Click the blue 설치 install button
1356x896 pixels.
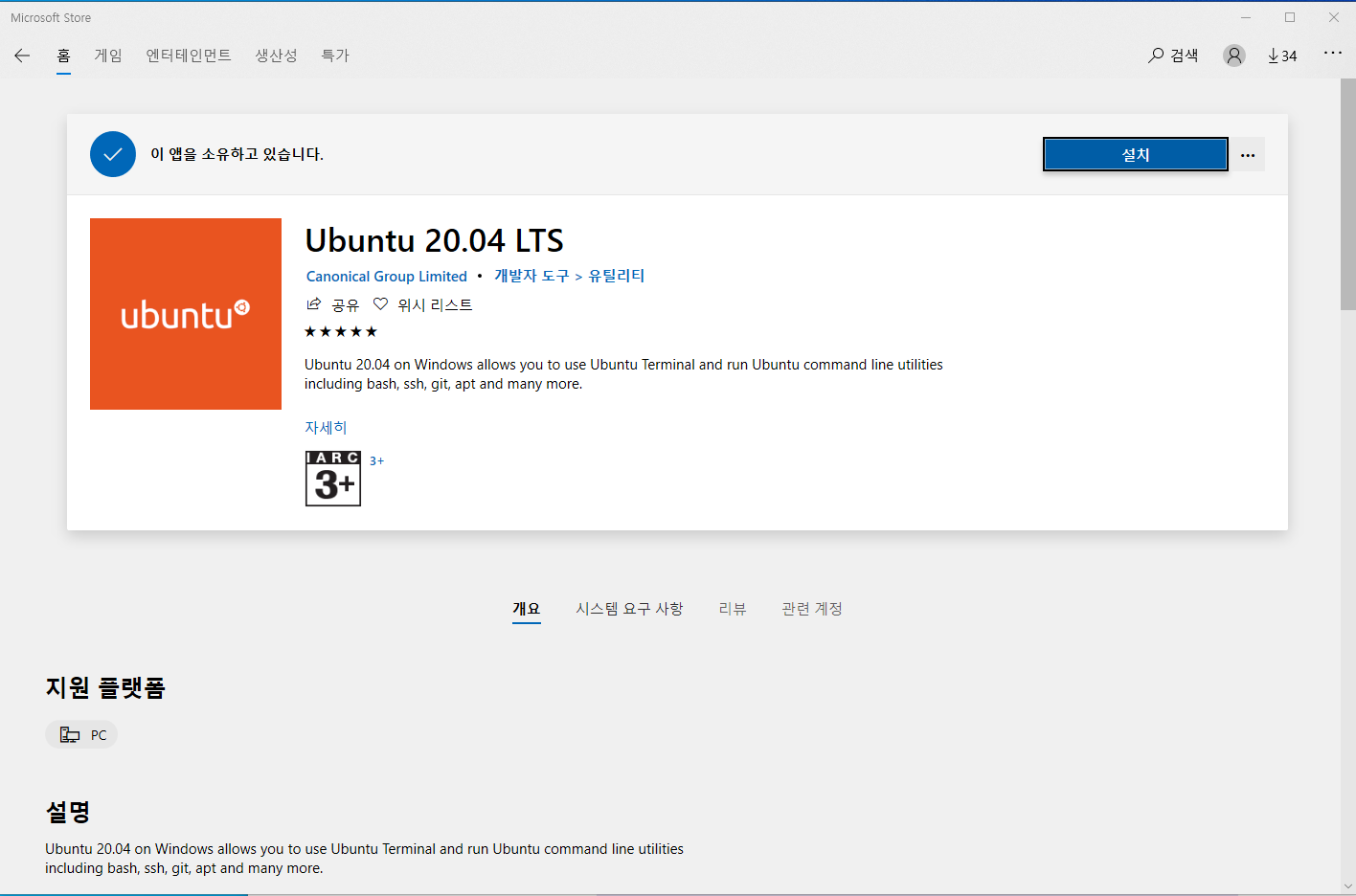point(1136,154)
